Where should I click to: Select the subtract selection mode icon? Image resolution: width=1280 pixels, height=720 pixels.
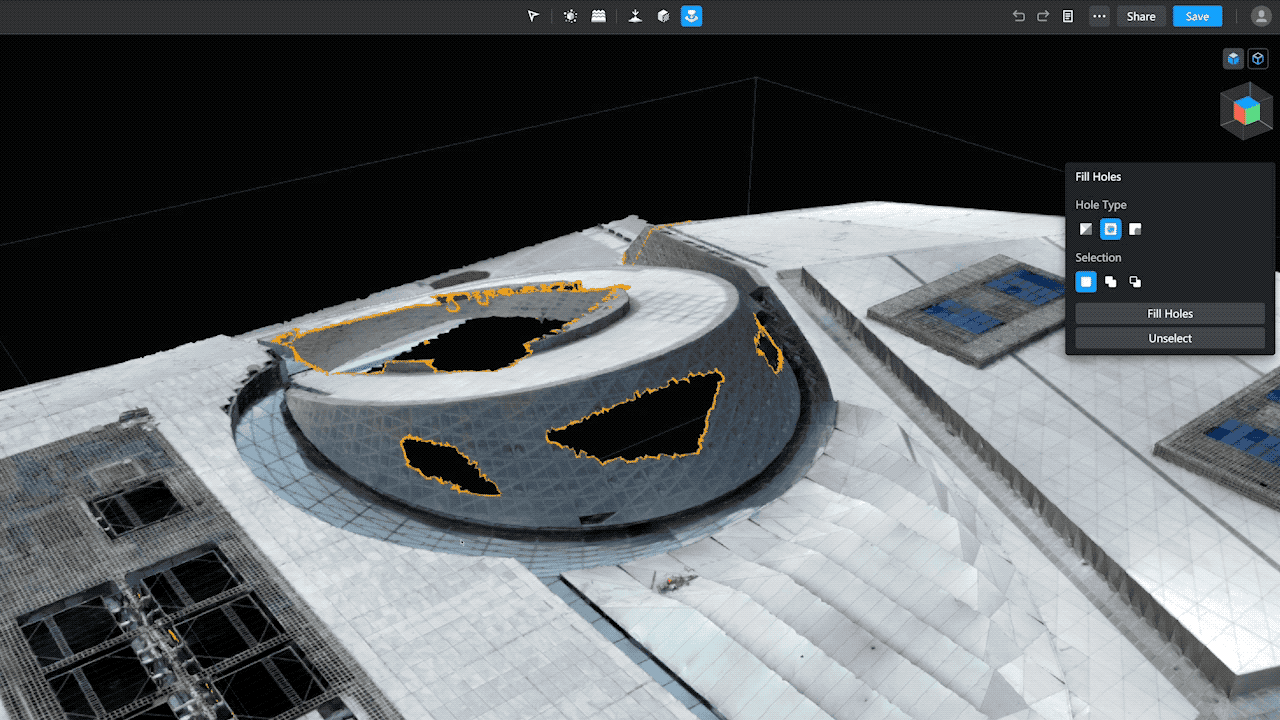click(x=1135, y=282)
